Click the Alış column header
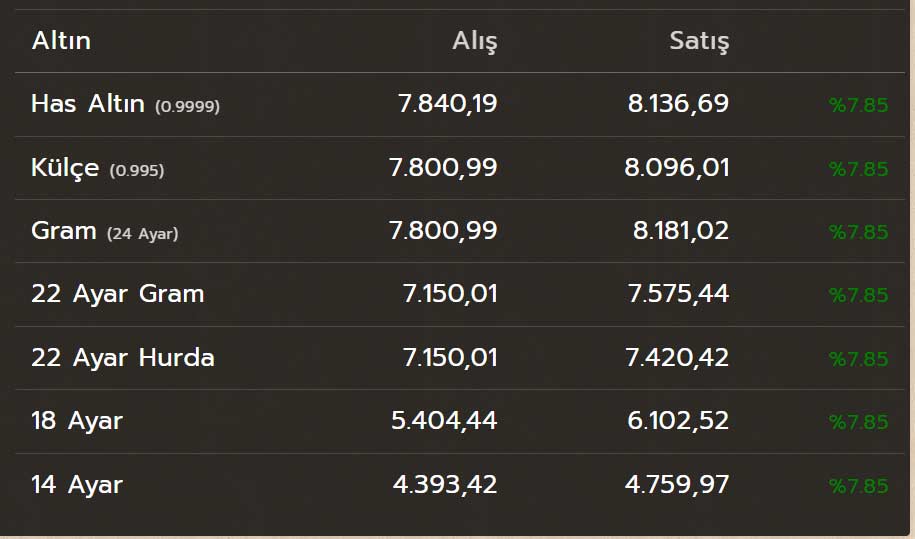This screenshot has height=539, width=915. [474, 41]
